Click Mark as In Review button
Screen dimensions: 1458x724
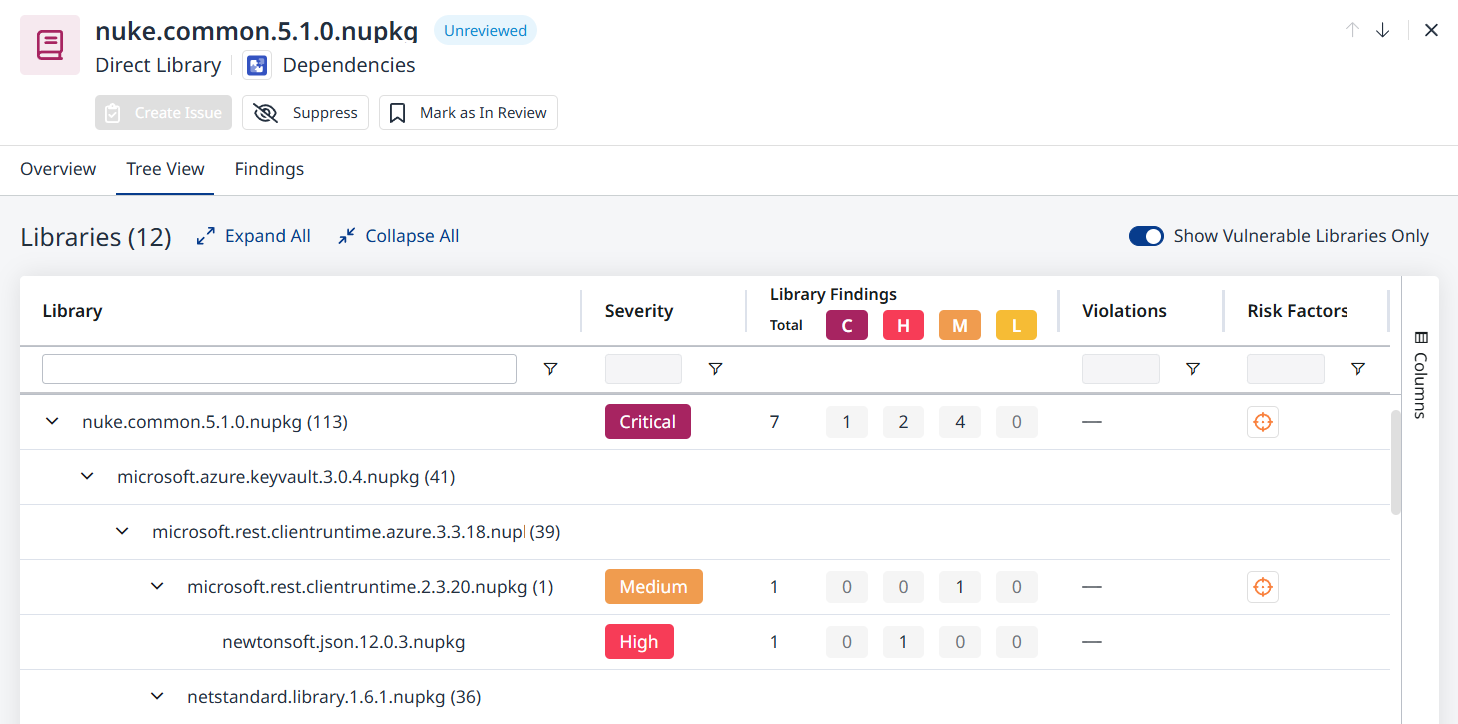click(x=468, y=113)
